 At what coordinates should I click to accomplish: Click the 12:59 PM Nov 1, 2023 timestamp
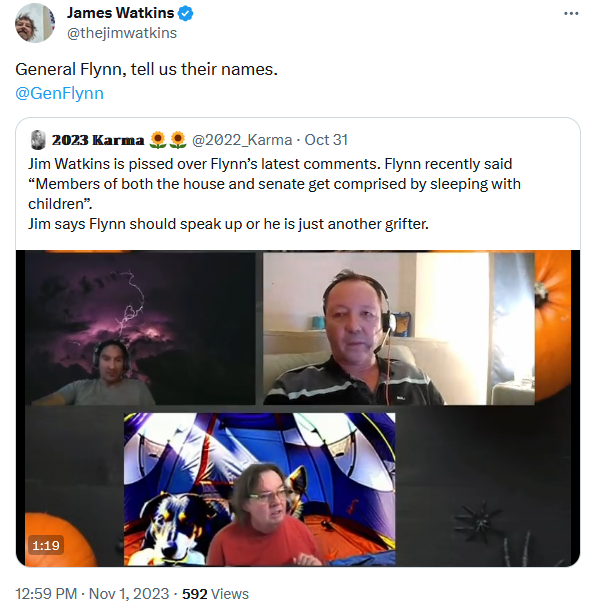coord(92,594)
